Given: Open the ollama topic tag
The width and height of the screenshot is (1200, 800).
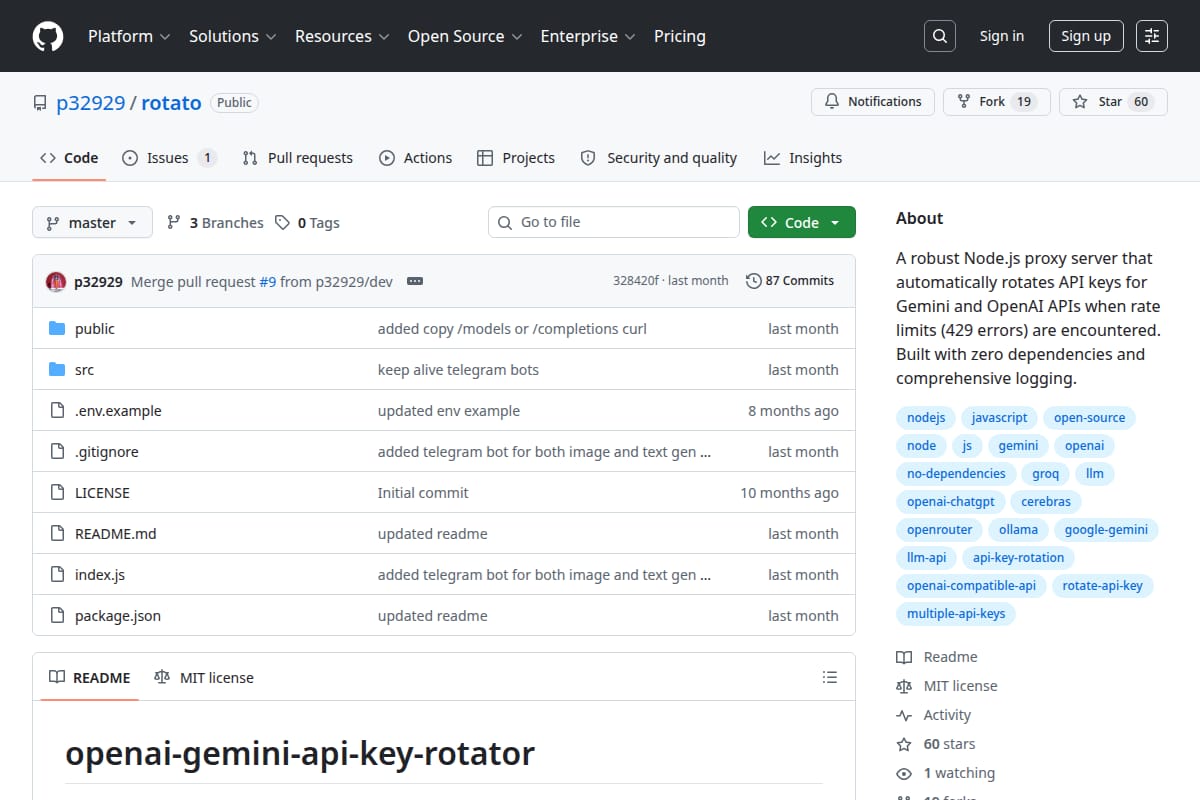Looking at the screenshot, I should (x=1018, y=530).
